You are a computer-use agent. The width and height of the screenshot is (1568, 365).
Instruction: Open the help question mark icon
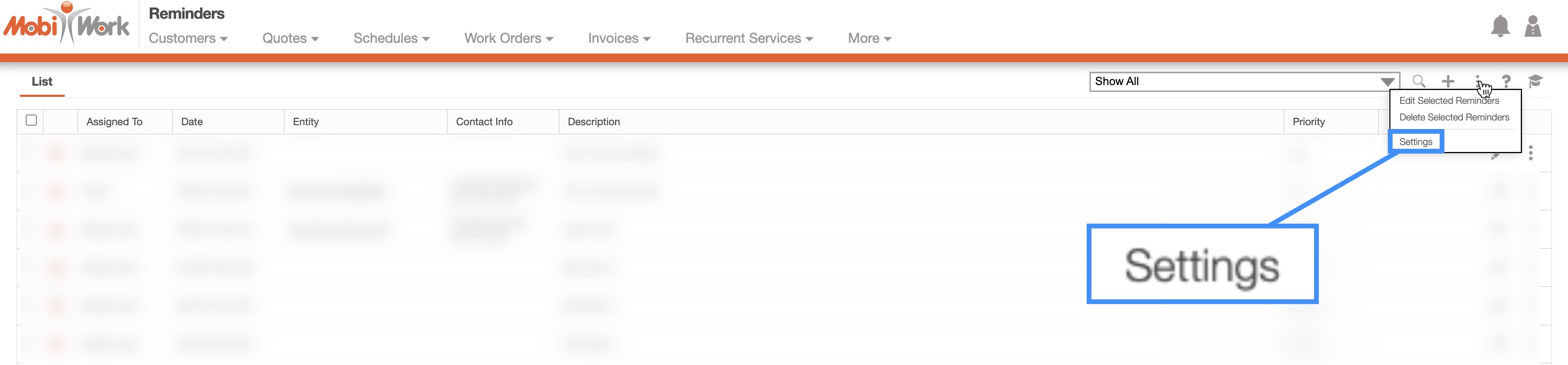tap(1506, 81)
